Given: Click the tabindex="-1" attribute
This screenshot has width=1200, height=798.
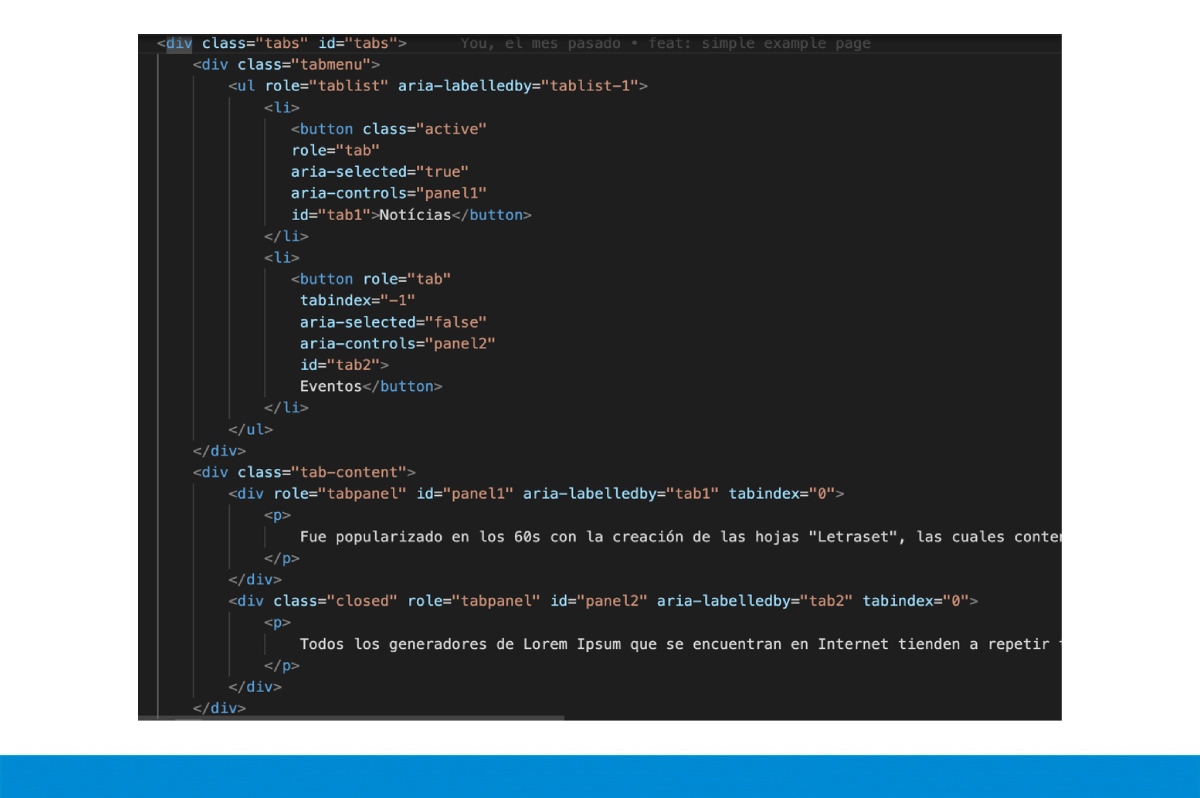Looking at the screenshot, I should pos(357,300).
